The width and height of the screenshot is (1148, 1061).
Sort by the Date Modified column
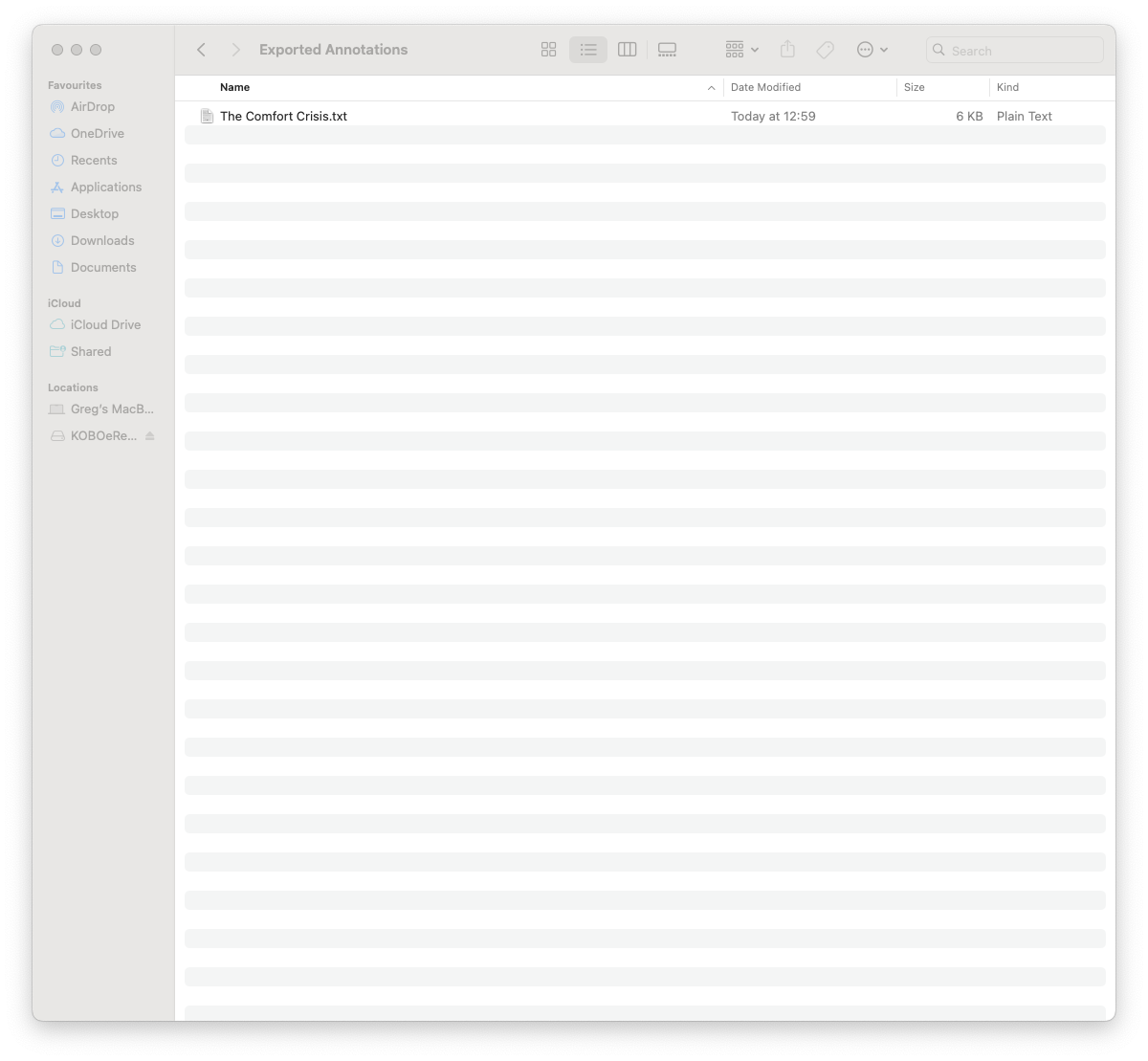[x=765, y=87]
